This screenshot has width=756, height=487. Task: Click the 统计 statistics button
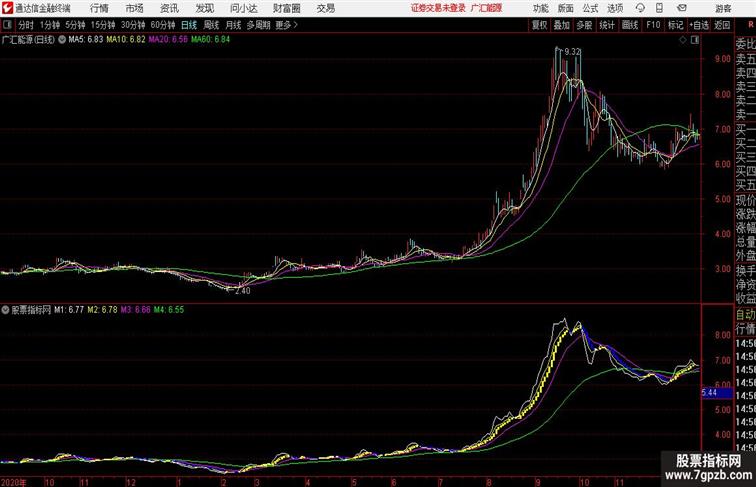tap(607, 25)
